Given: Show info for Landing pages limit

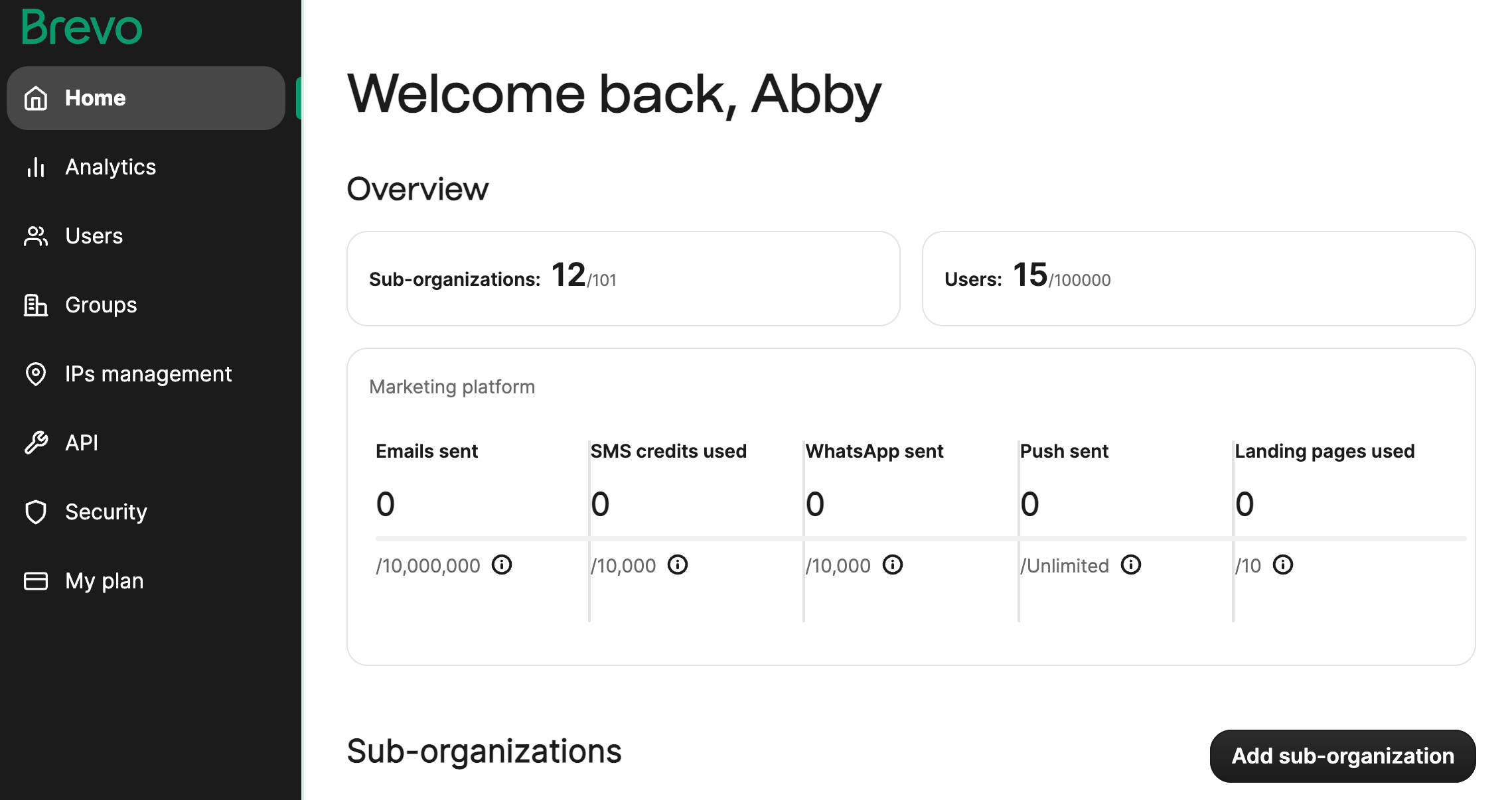Looking at the screenshot, I should (x=1283, y=565).
